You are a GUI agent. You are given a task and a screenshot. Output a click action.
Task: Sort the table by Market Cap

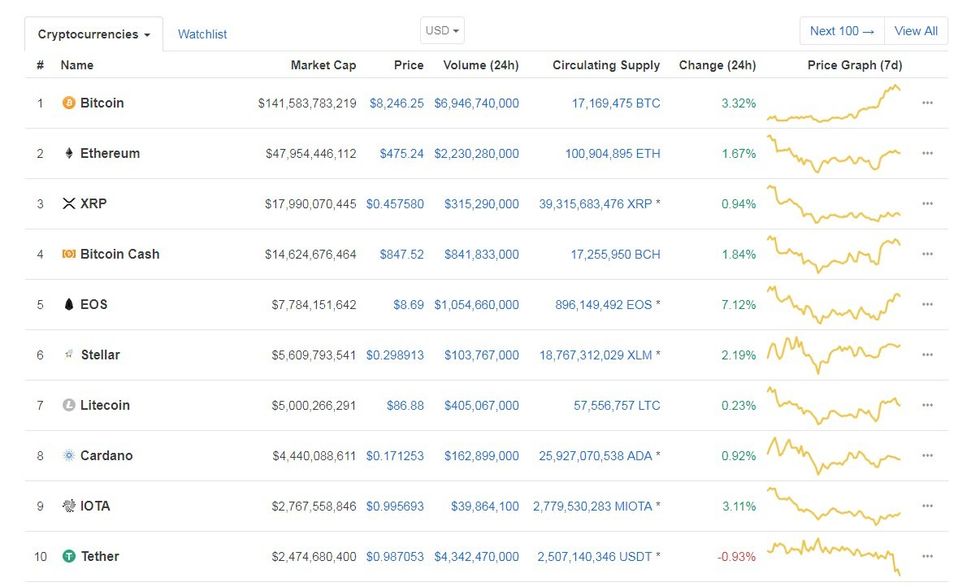click(x=323, y=65)
